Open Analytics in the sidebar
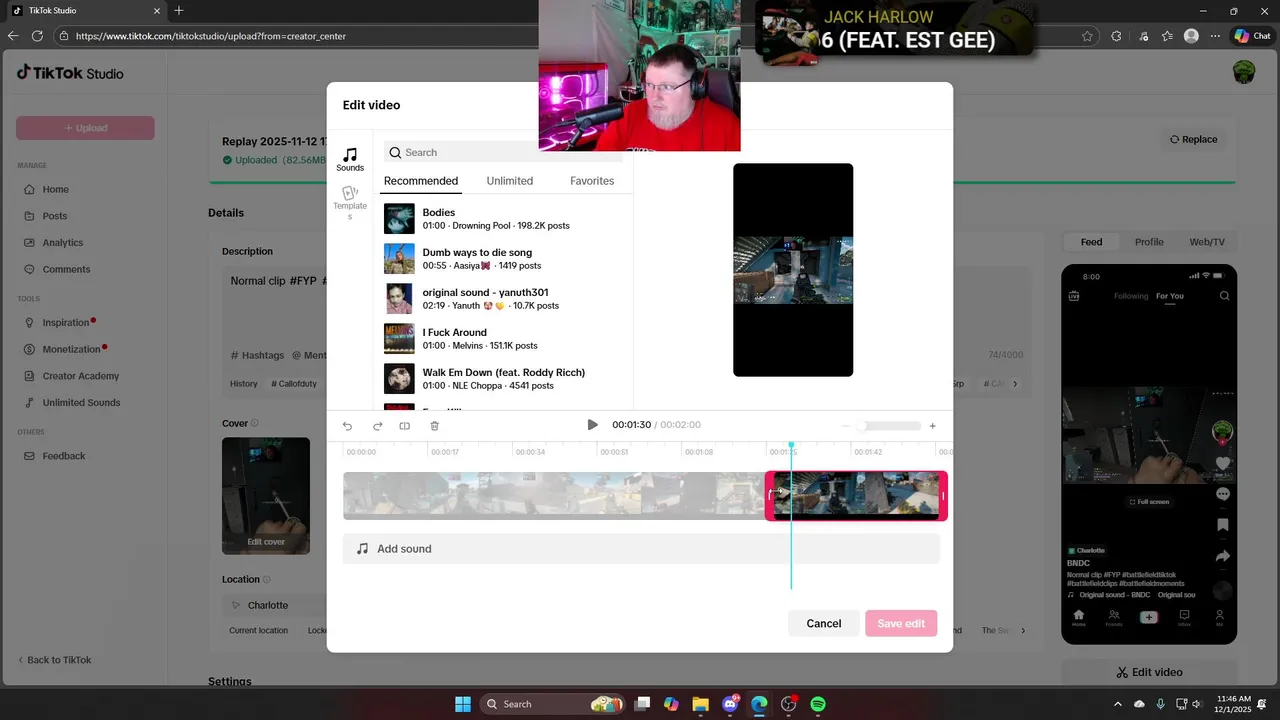Image resolution: width=1280 pixels, height=720 pixels. pyautogui.click(x=62, y=243)
